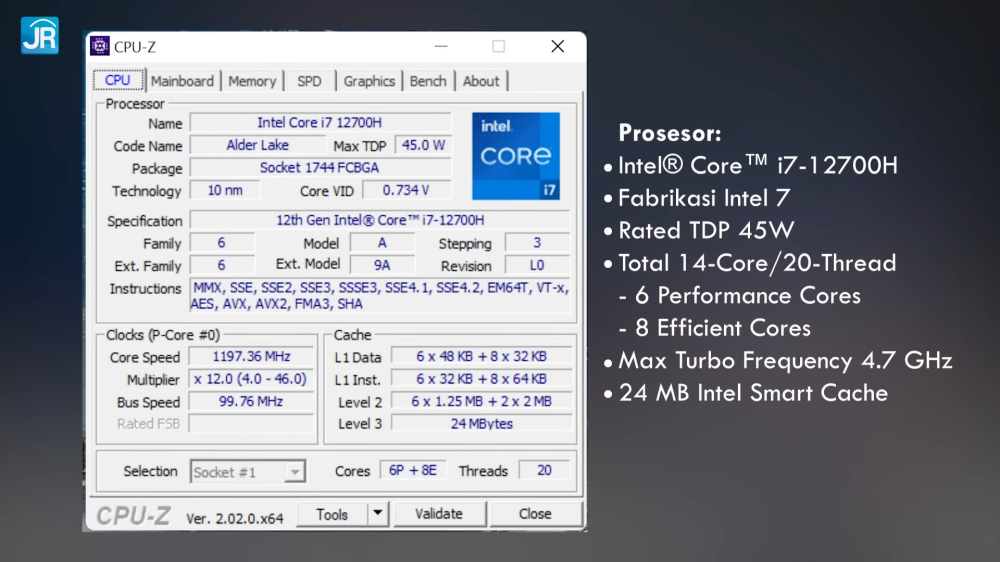This screenshot has height=562, width=1000.
Task: Close CPU-Z with the title bar X
Action: click(x=557, y=47)
